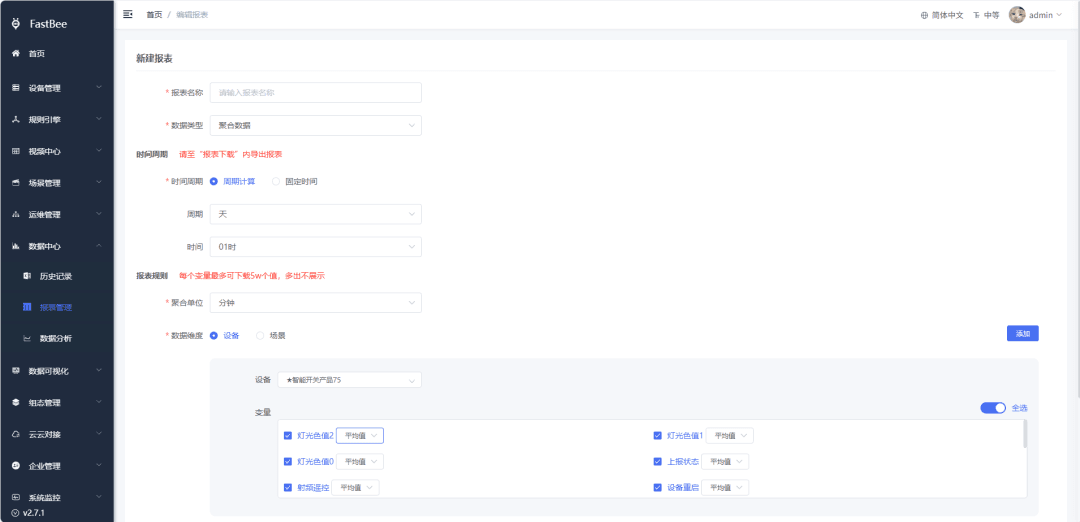
Task: Open the 周期 dropdown showing 天
Action: (x=315, y=214)
